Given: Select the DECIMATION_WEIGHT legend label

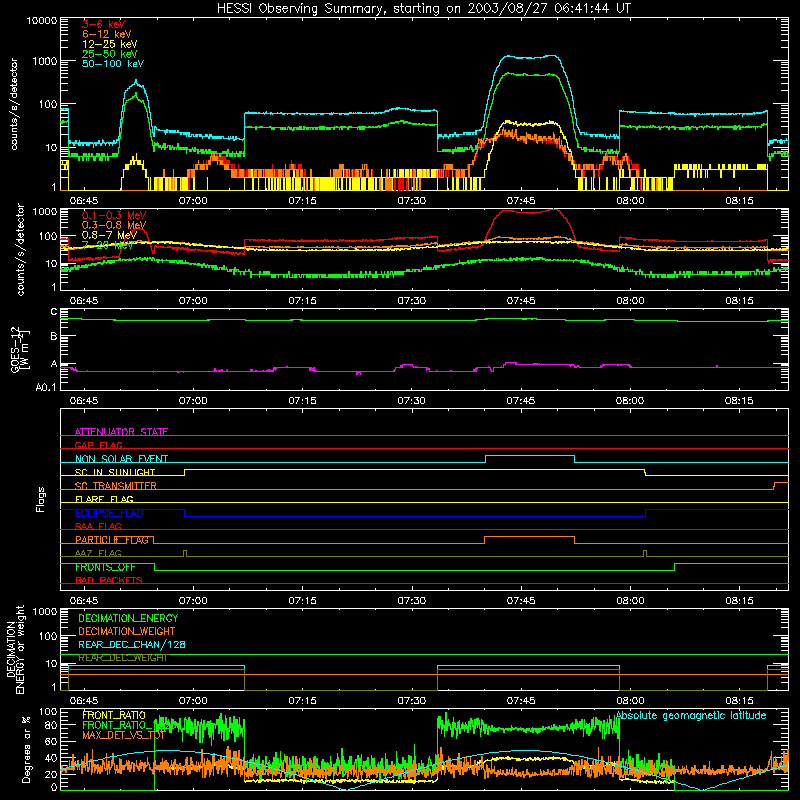Looking at the screenshot, I should coord(127,631).
